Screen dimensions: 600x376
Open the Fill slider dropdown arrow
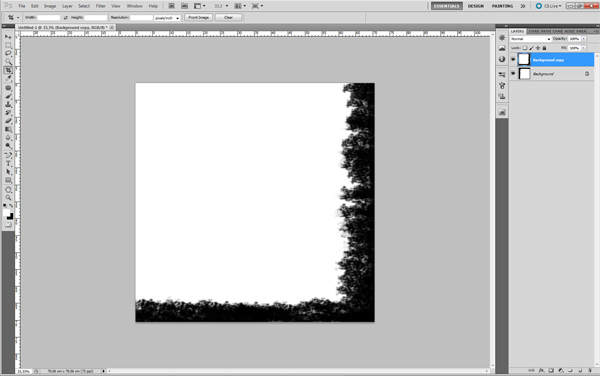(x=584, y=48)
